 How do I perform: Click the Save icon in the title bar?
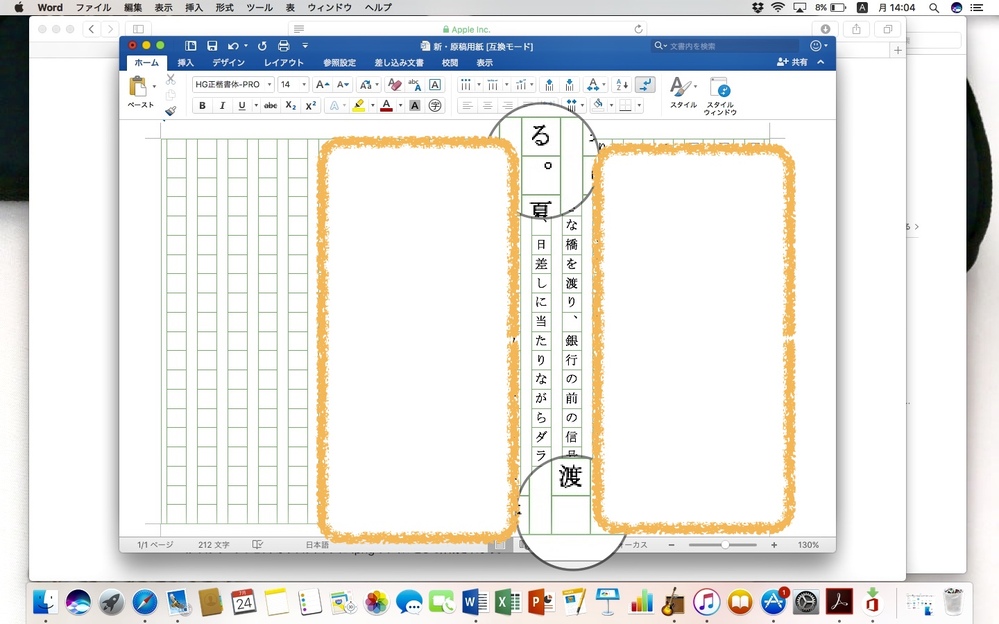point(212,46)
